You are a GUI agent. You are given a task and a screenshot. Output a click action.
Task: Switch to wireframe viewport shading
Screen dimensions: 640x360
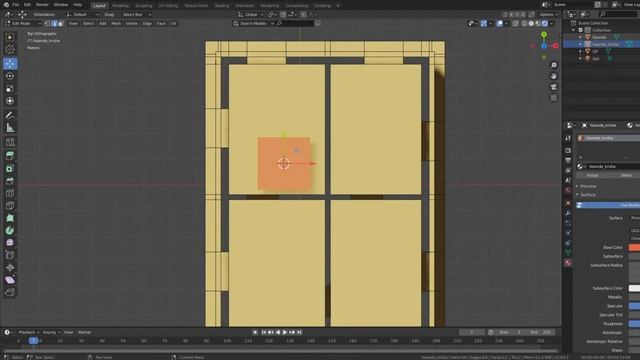pyautogui.click(x=524, y=24)
